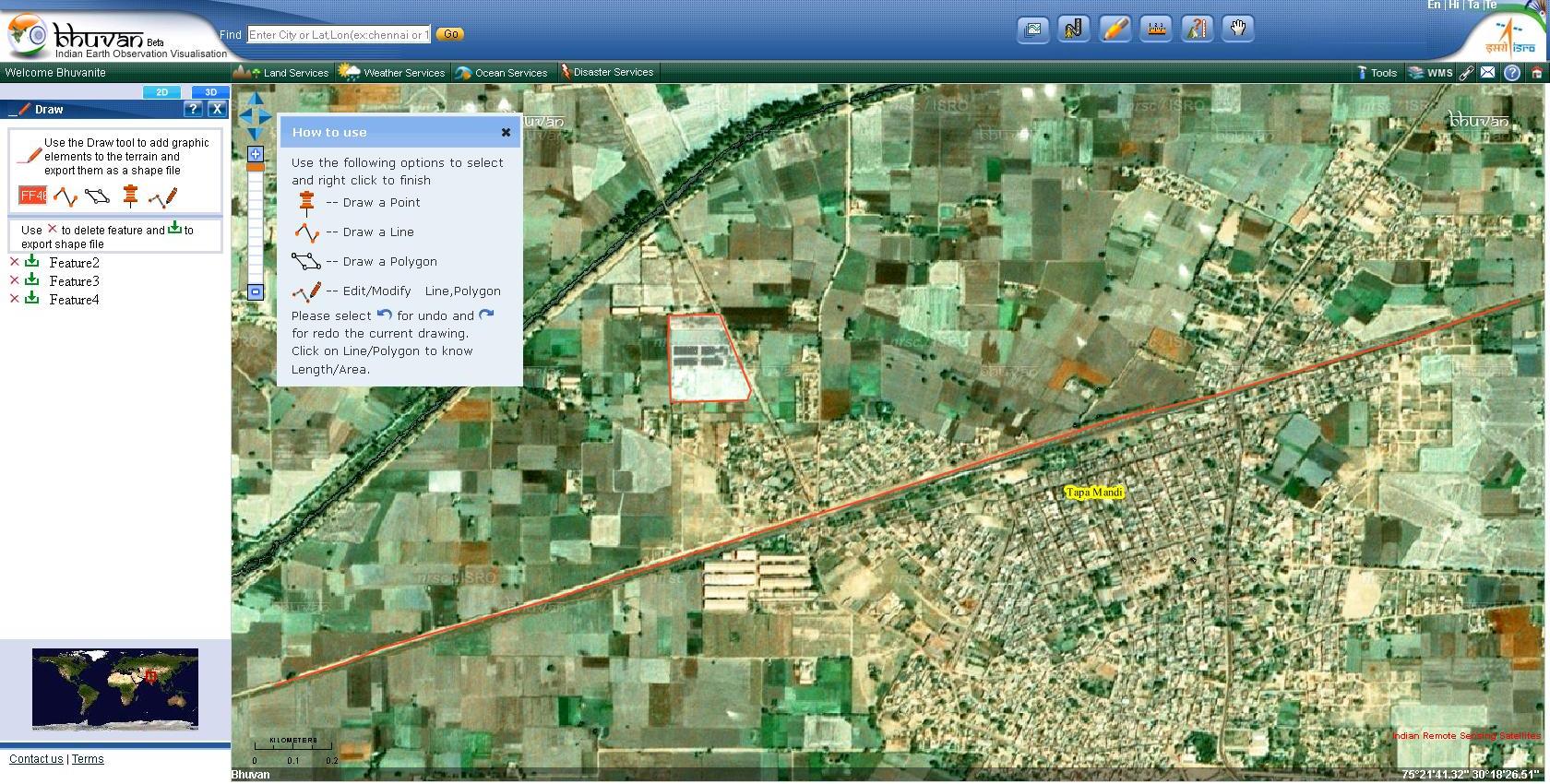
Task: Zoom out with the minus button
Action: click(256, 292)
